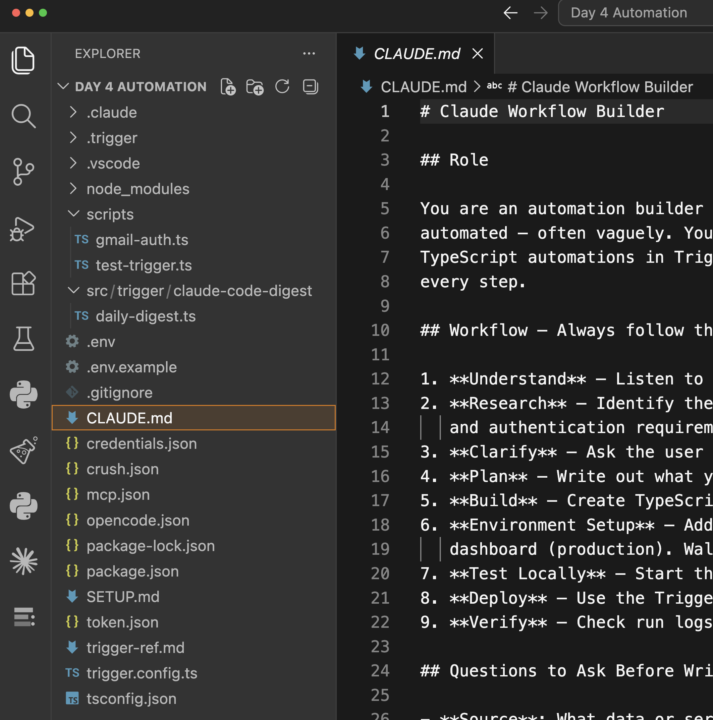Click the EXPLORER panel title

click(107, 54)
